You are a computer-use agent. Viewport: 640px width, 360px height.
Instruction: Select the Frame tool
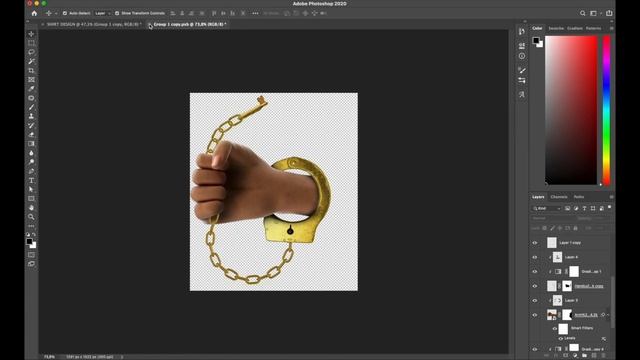[x=31, y=80]
